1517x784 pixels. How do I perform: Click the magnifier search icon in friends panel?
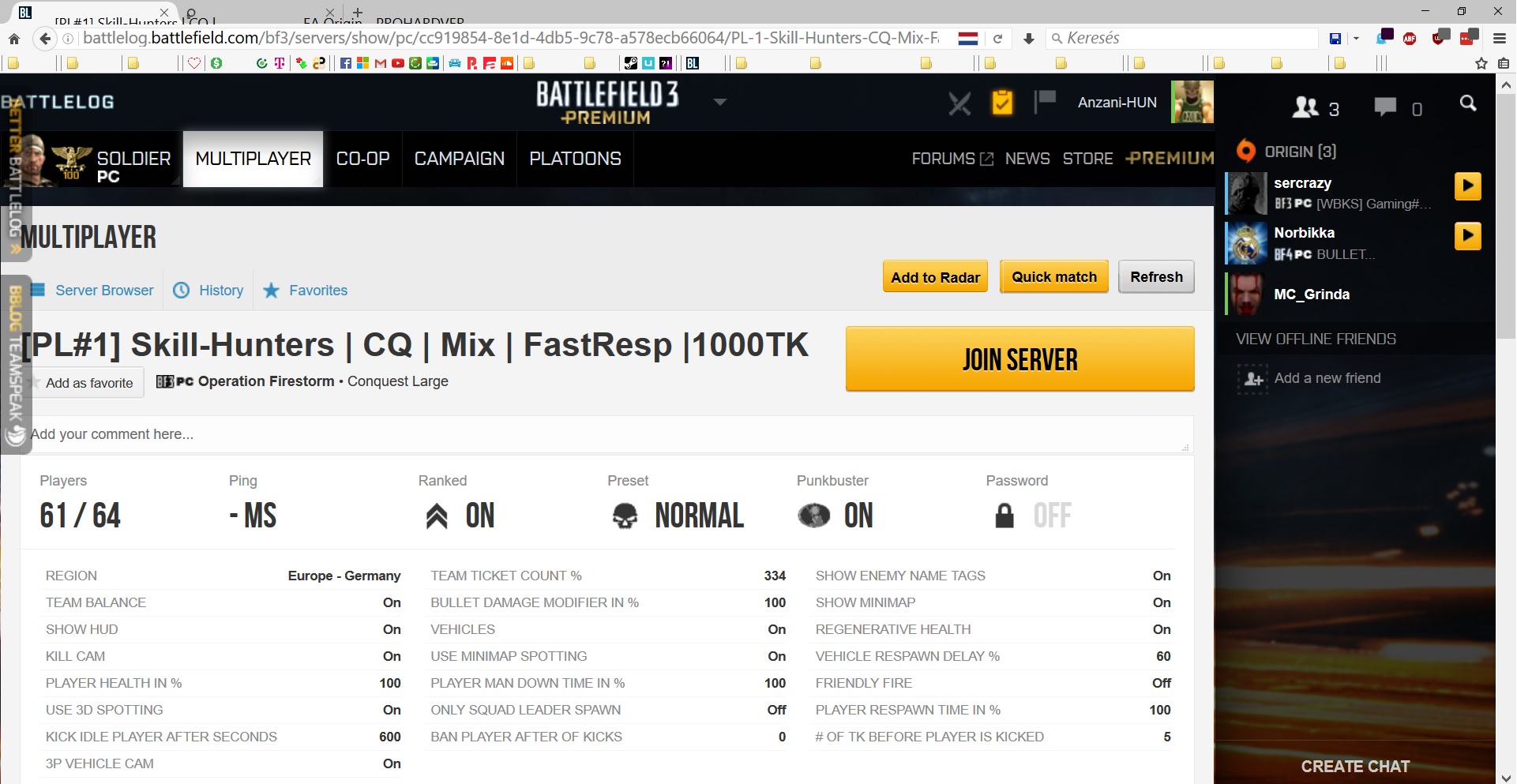tap(1468, 103)
